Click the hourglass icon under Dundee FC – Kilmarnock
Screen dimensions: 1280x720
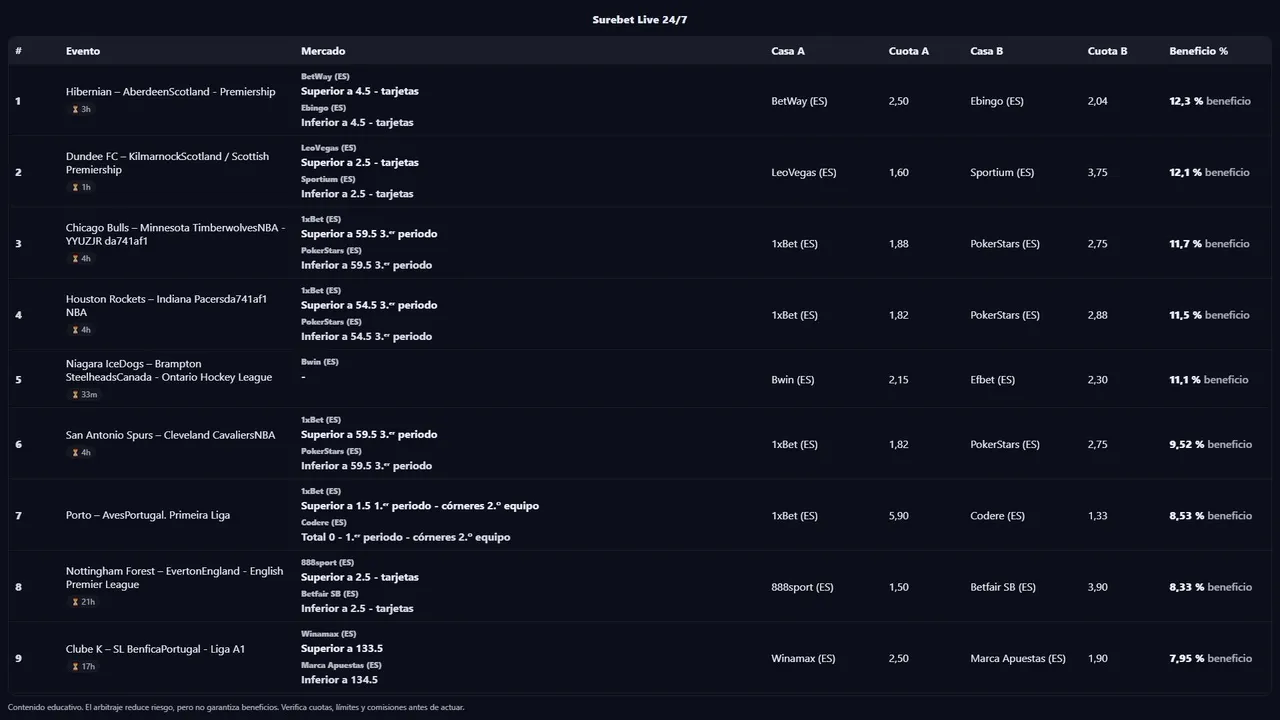pyautogui.click(x=75, y=188)
